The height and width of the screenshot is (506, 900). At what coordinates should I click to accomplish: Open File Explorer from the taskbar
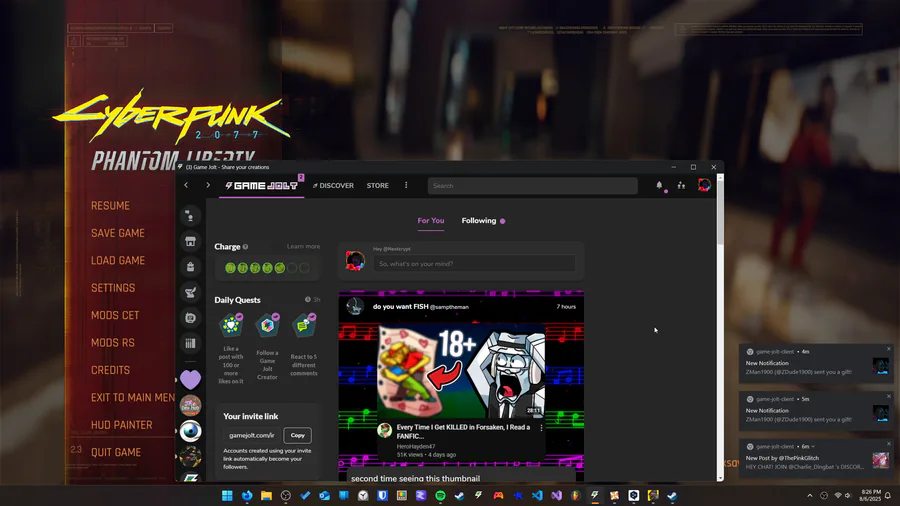pyautogui.click(x=266, y=495)
